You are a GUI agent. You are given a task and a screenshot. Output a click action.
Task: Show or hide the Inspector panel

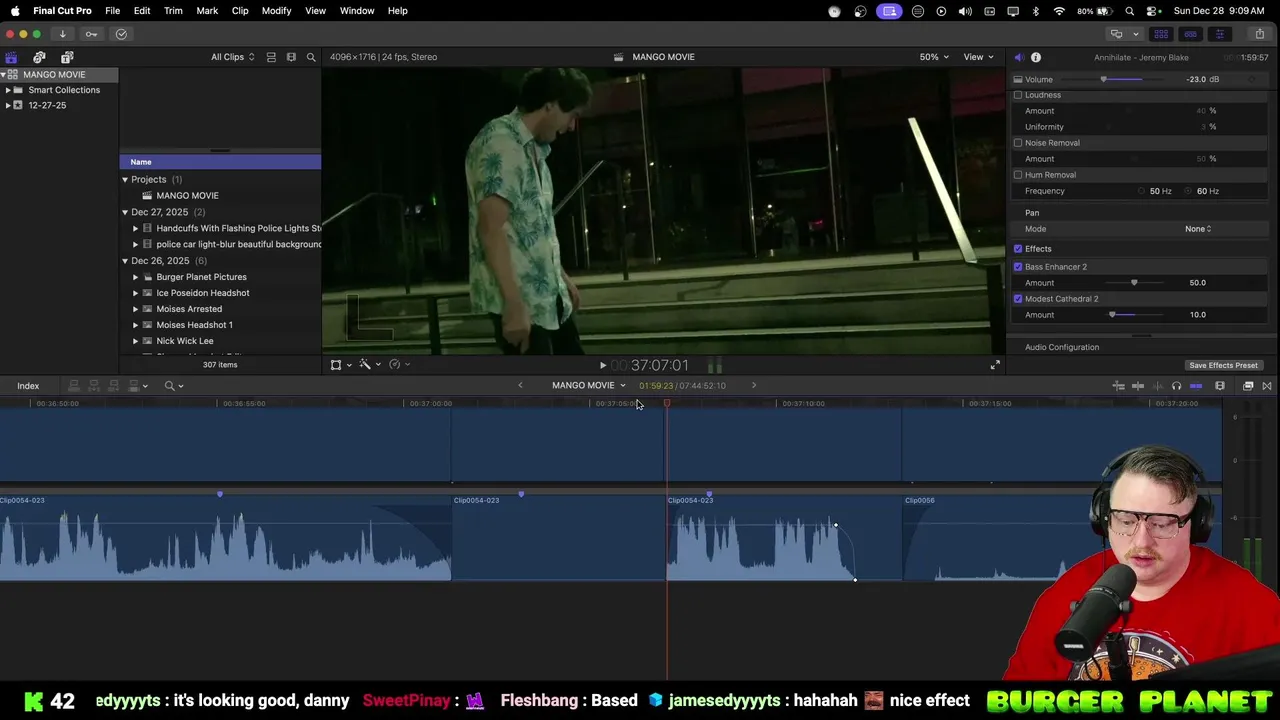pos(1219,34)
